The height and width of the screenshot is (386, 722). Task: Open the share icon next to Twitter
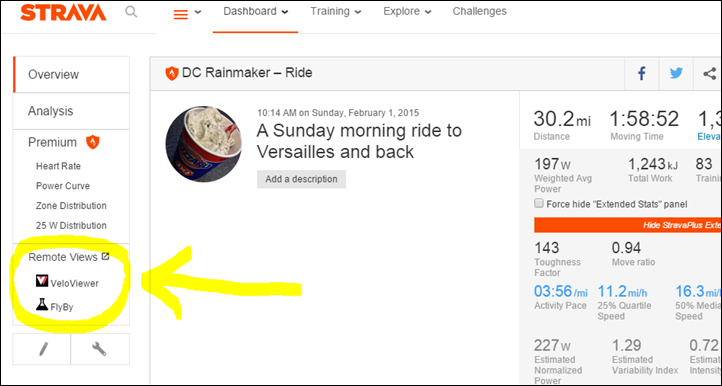(709, 73)
